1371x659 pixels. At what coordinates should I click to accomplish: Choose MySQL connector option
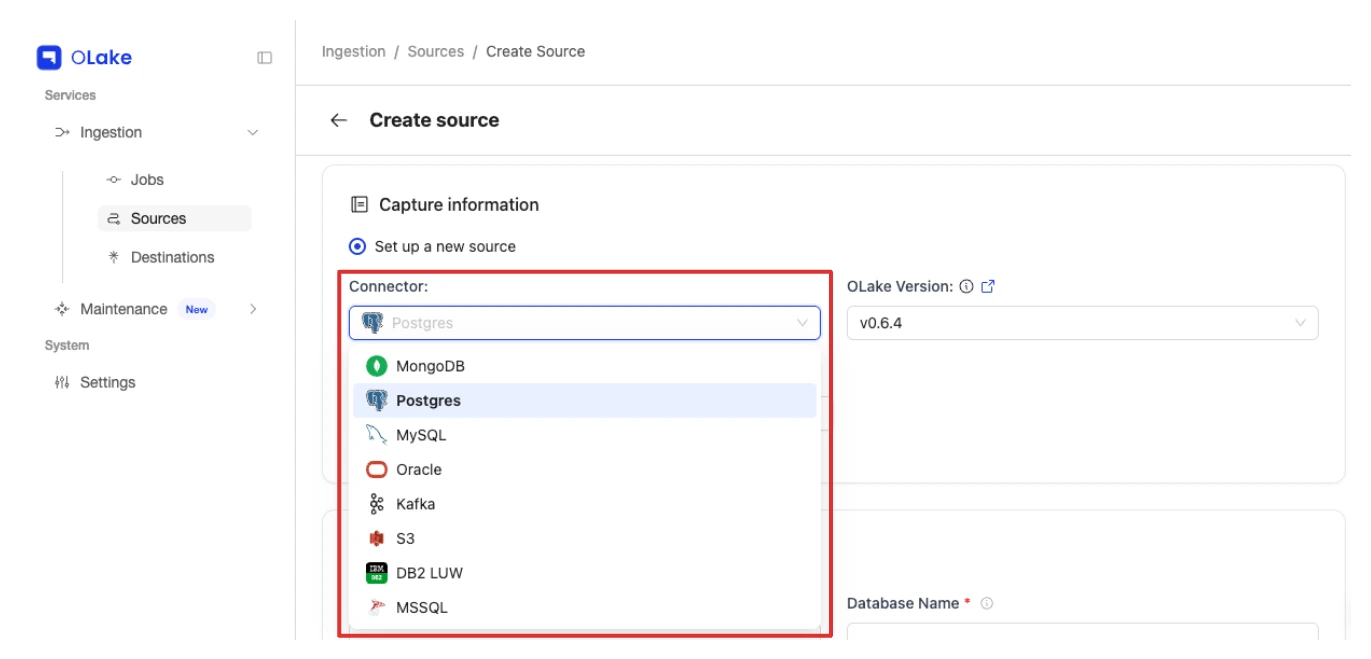point(585,435)
